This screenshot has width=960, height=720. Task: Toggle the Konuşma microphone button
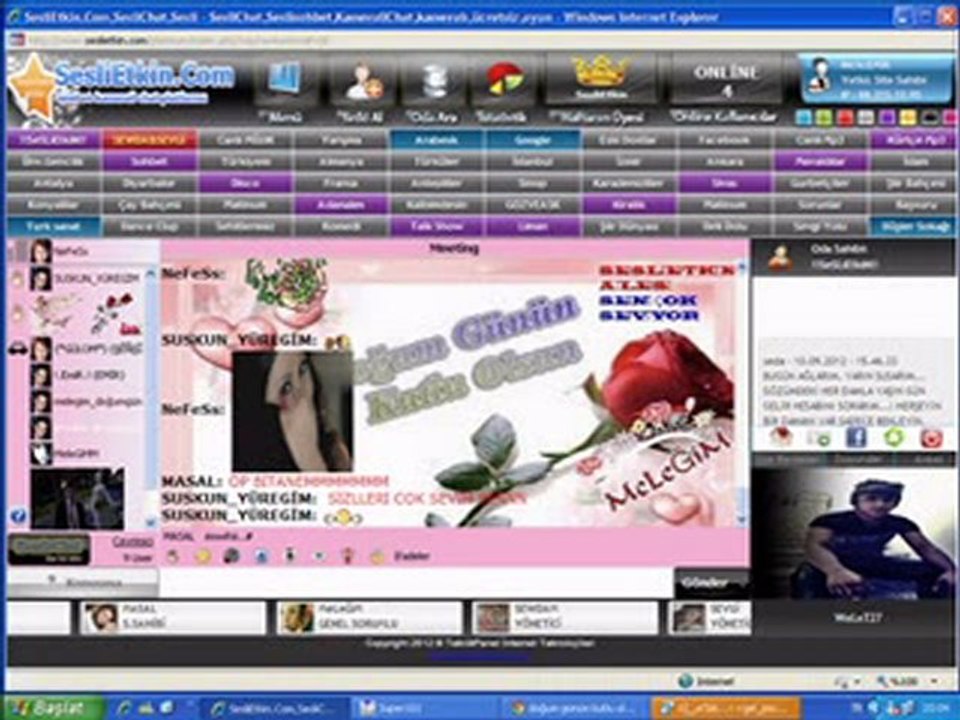83,582
